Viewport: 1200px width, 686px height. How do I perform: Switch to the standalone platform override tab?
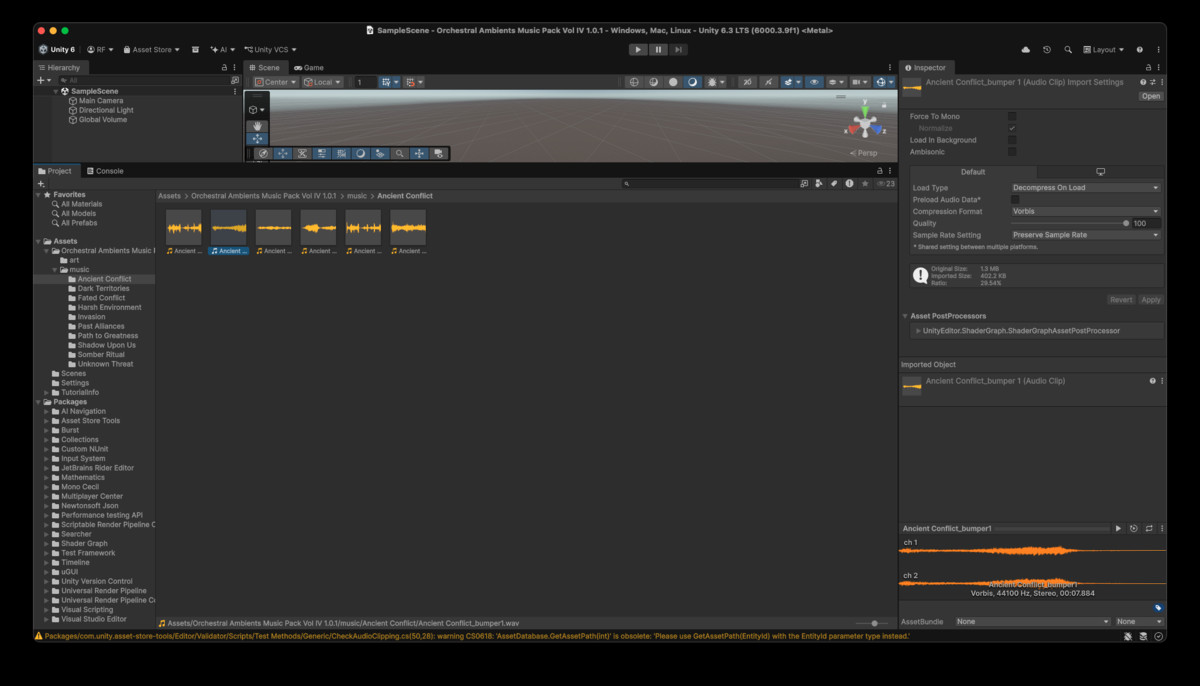(1100, 172)
